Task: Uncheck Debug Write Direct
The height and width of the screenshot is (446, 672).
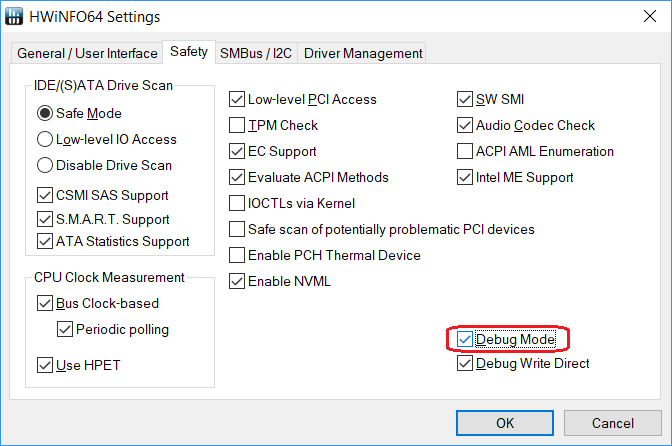Action: coord(465,363)
